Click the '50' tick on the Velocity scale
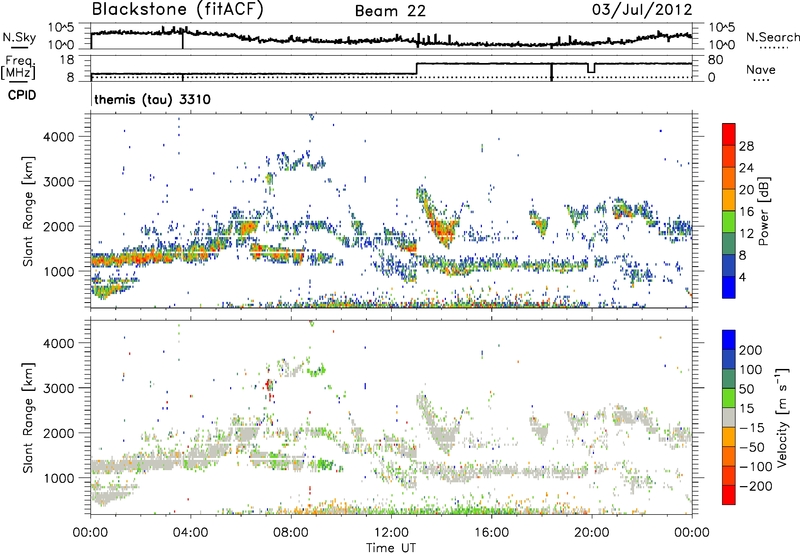This screenshot has height=554, width=800. (746, 389)
